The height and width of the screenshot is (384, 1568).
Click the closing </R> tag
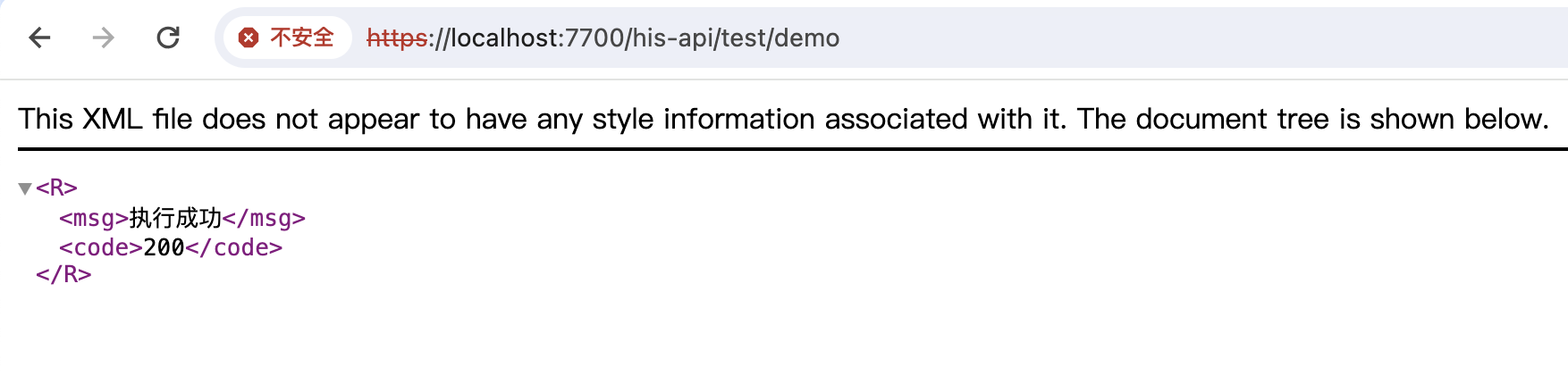63,274
